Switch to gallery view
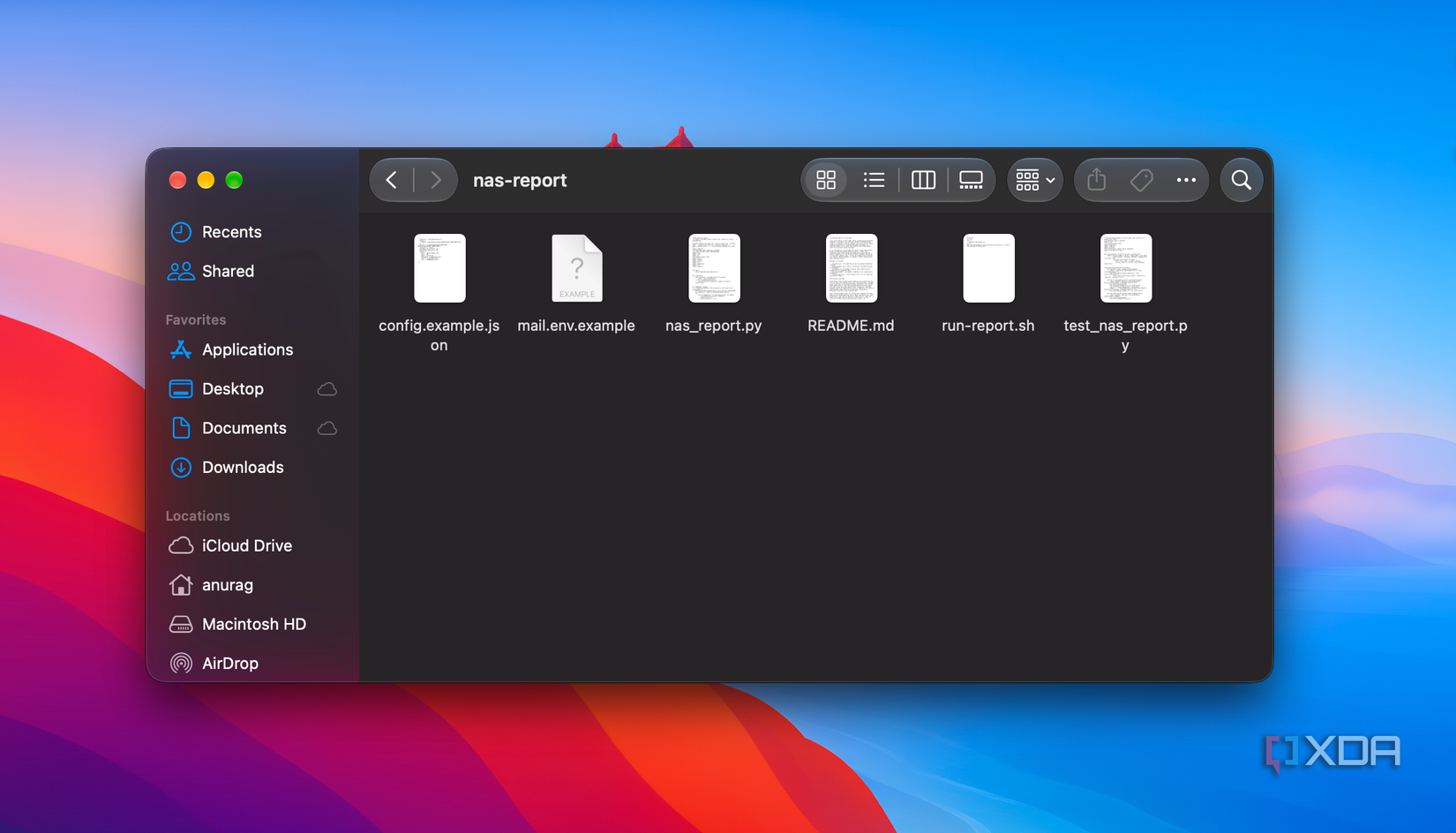Viewport: 1456px width, 833px height. (x=971, y=180)
